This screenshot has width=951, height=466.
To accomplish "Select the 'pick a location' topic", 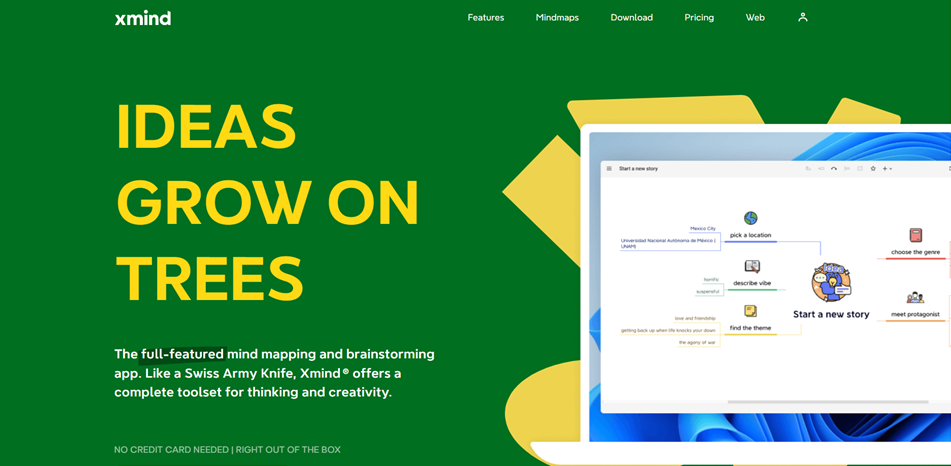I will (x=750, y=235).
